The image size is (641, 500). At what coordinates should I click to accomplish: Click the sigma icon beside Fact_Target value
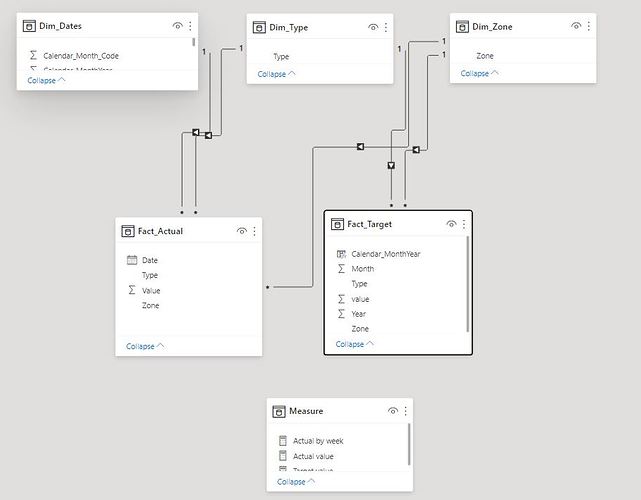tap(341, 299)
